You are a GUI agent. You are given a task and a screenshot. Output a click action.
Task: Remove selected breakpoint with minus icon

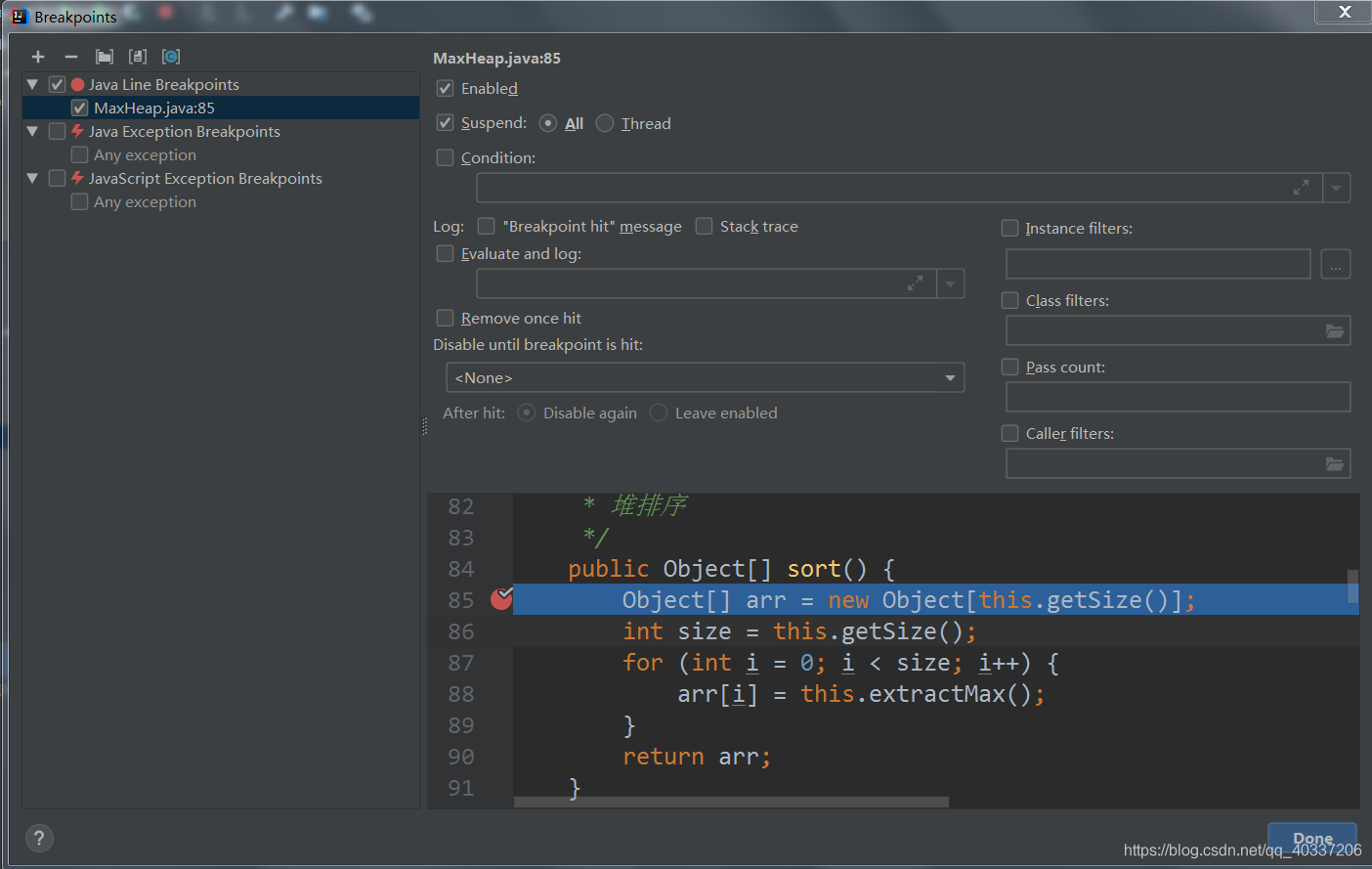point(71,57)
